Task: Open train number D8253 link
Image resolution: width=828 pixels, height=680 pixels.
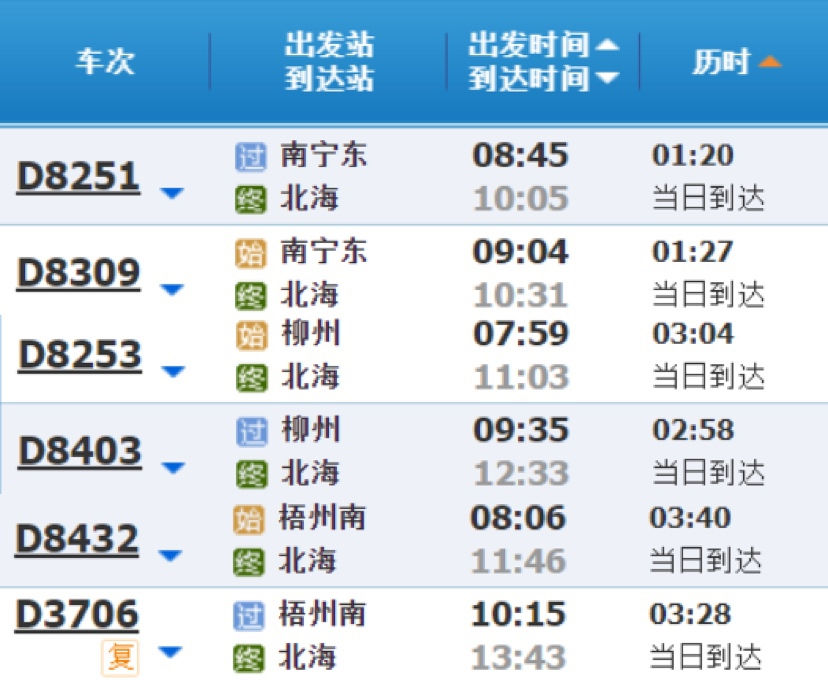Action: pyautogui.click(x=80, y=355)
